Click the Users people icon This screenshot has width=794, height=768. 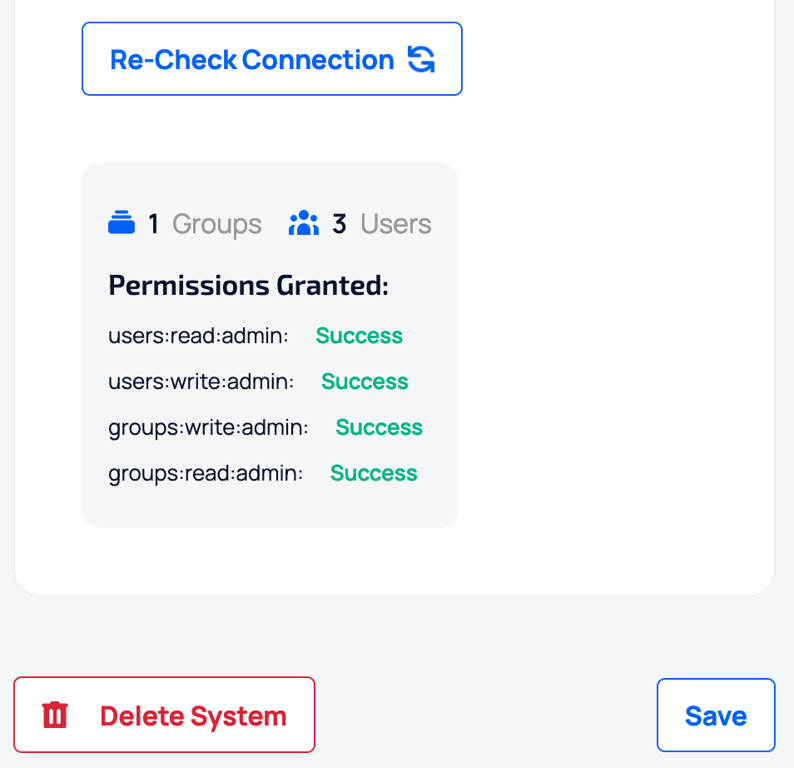(304, 223)
